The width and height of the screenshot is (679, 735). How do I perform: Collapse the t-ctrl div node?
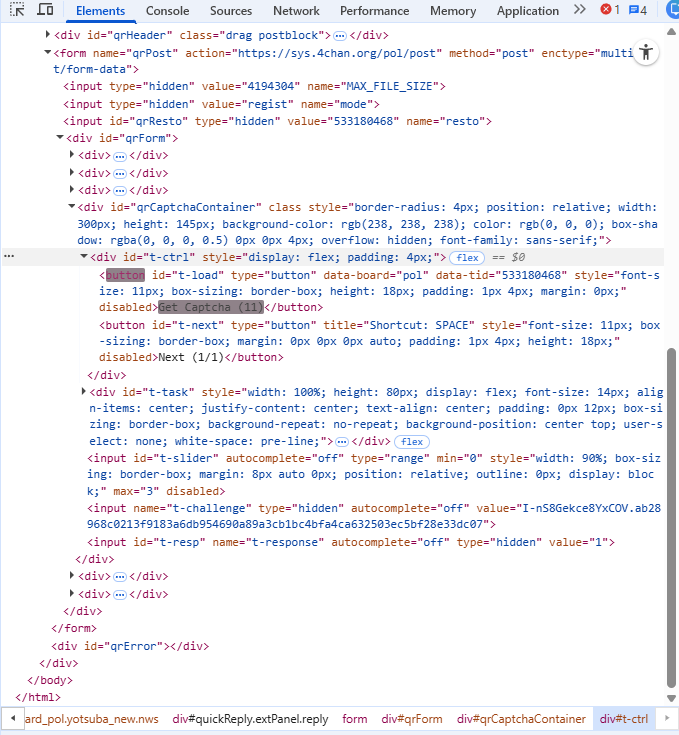point(84,256)
